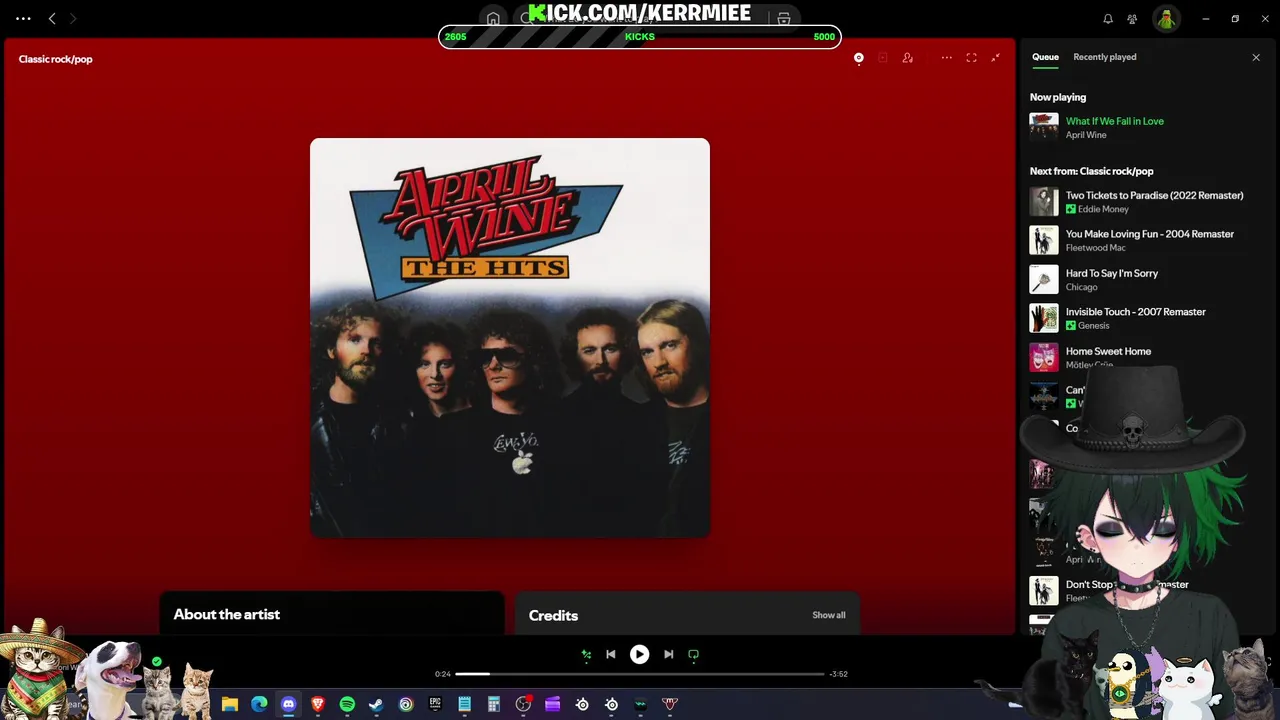Select Invisible Touch - 2007 Remaster in queue
This screenshot has width=1280, height=720.
click(1136, 312)
